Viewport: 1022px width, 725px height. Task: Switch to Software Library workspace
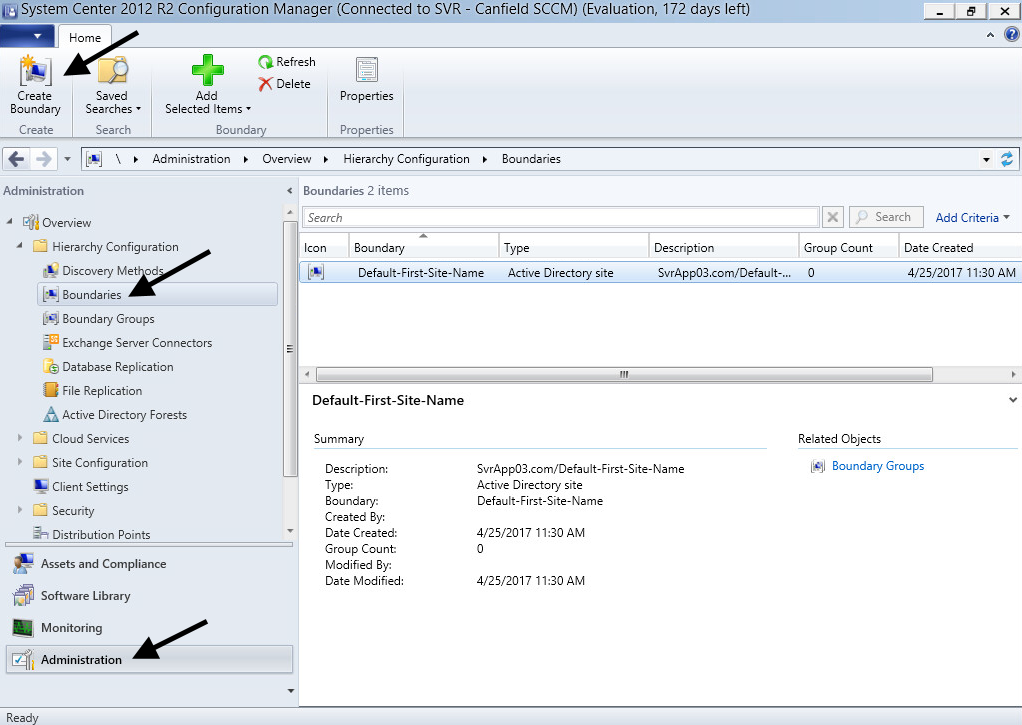tap(149, 596)
